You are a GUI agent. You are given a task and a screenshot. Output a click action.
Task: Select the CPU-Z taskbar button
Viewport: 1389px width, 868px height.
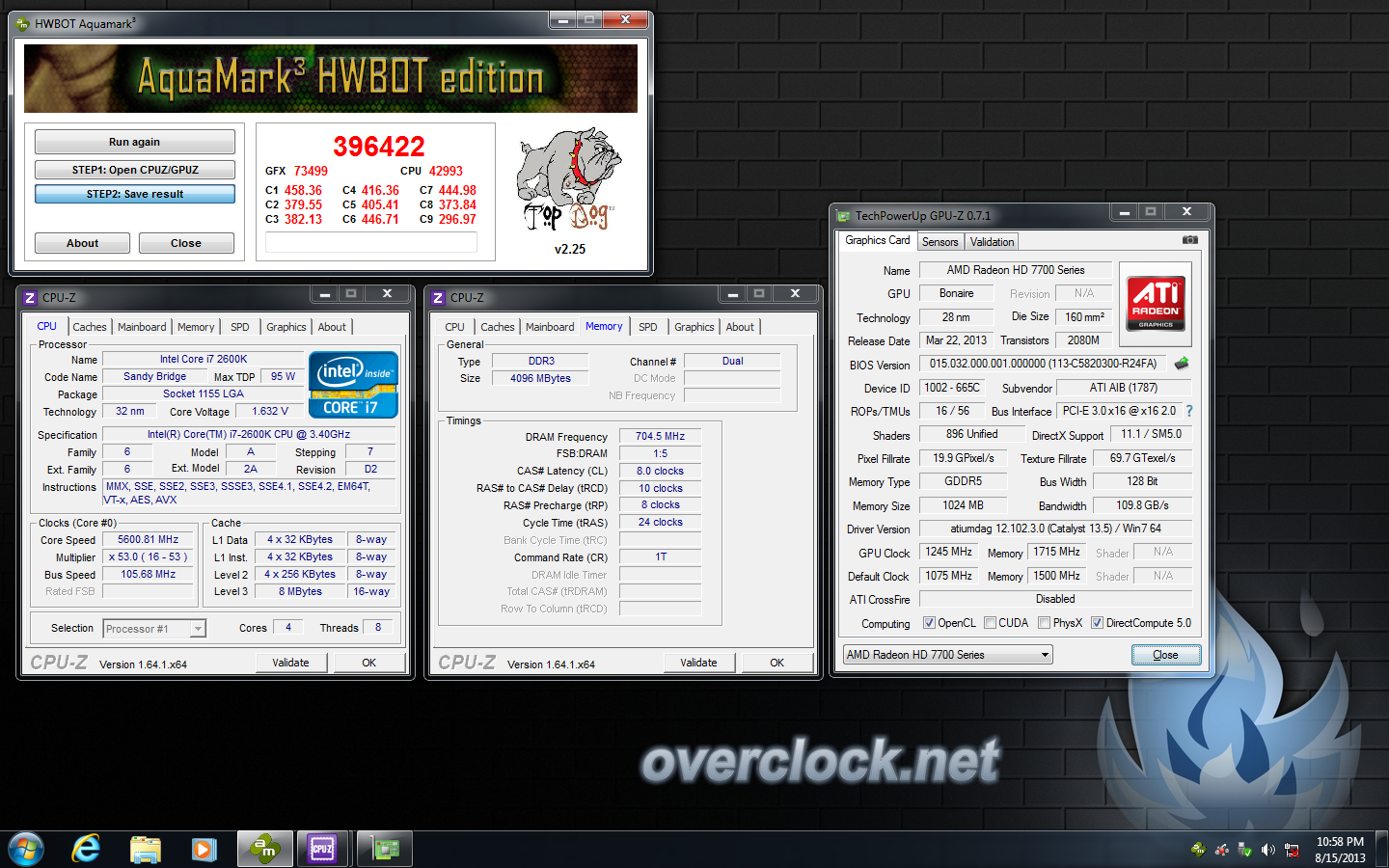pos(322,850)
